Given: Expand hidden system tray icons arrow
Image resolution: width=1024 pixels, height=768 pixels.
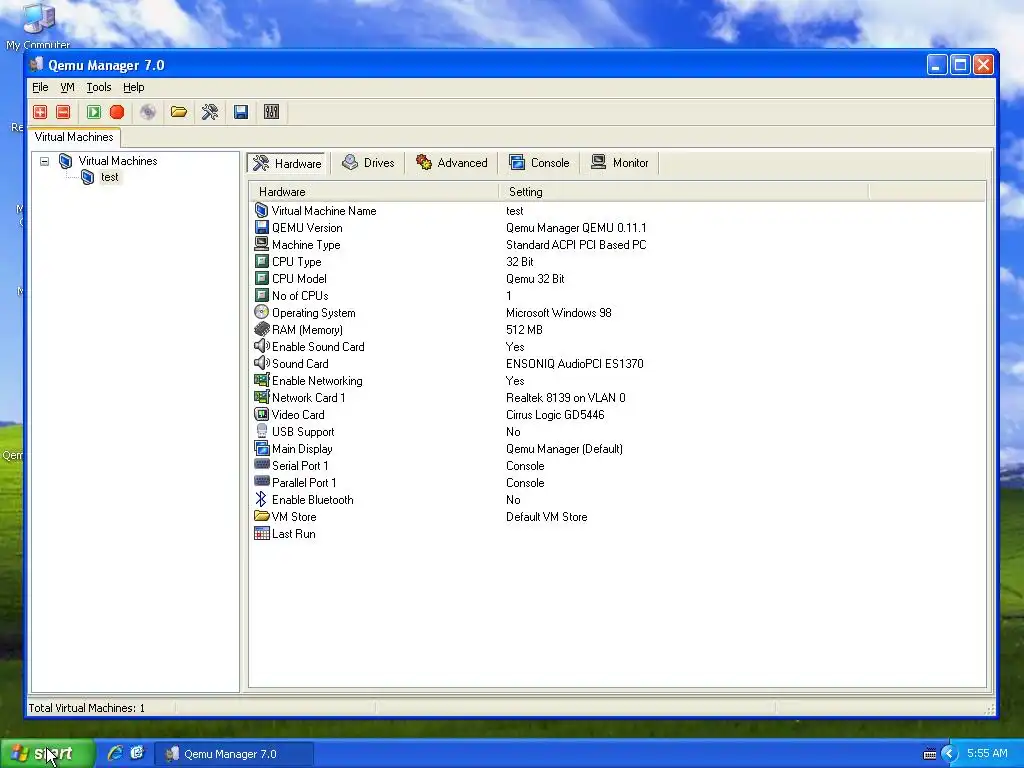Looking at the screenshot, I should coord(949,754).
